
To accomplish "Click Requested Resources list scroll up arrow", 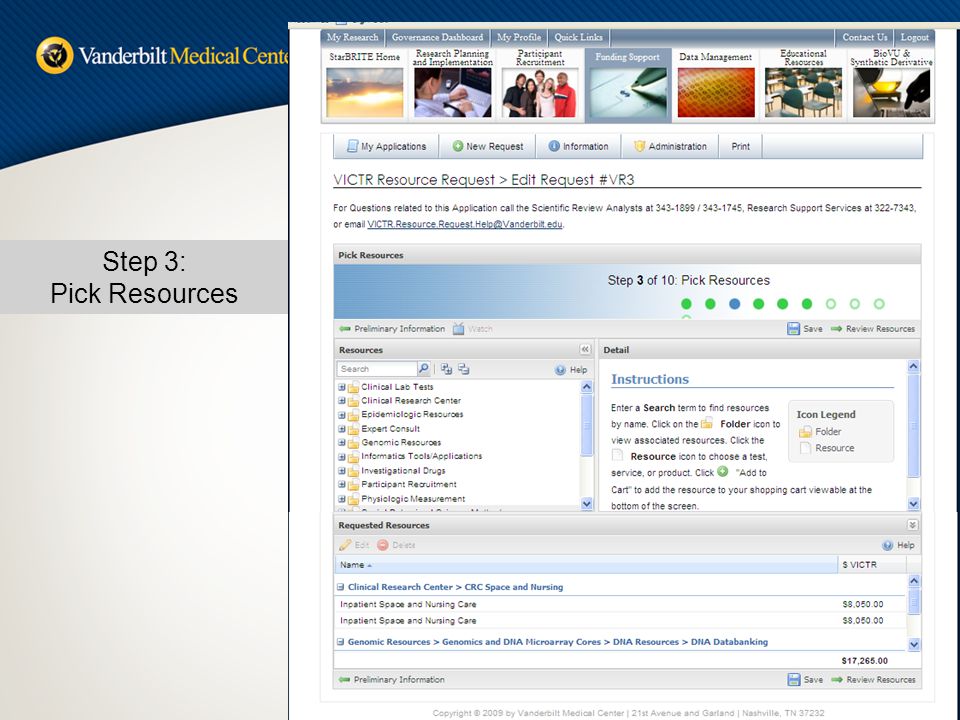I will (913, 580).
